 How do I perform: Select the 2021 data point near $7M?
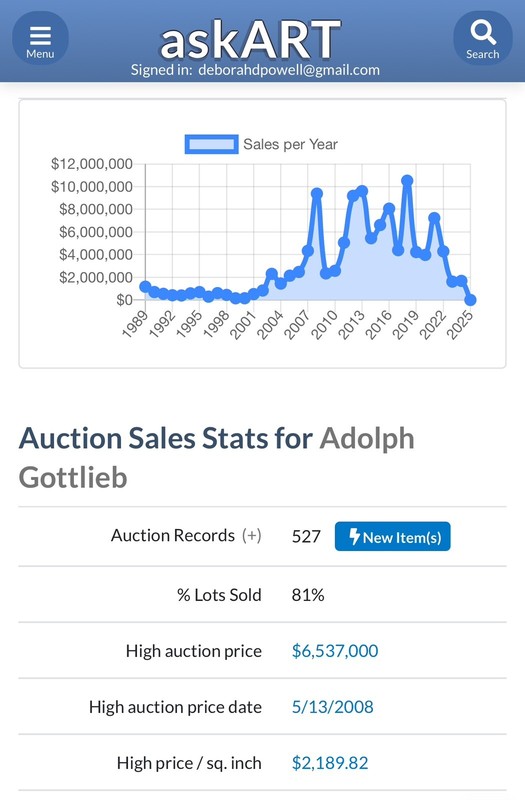[x=434, y=218]
